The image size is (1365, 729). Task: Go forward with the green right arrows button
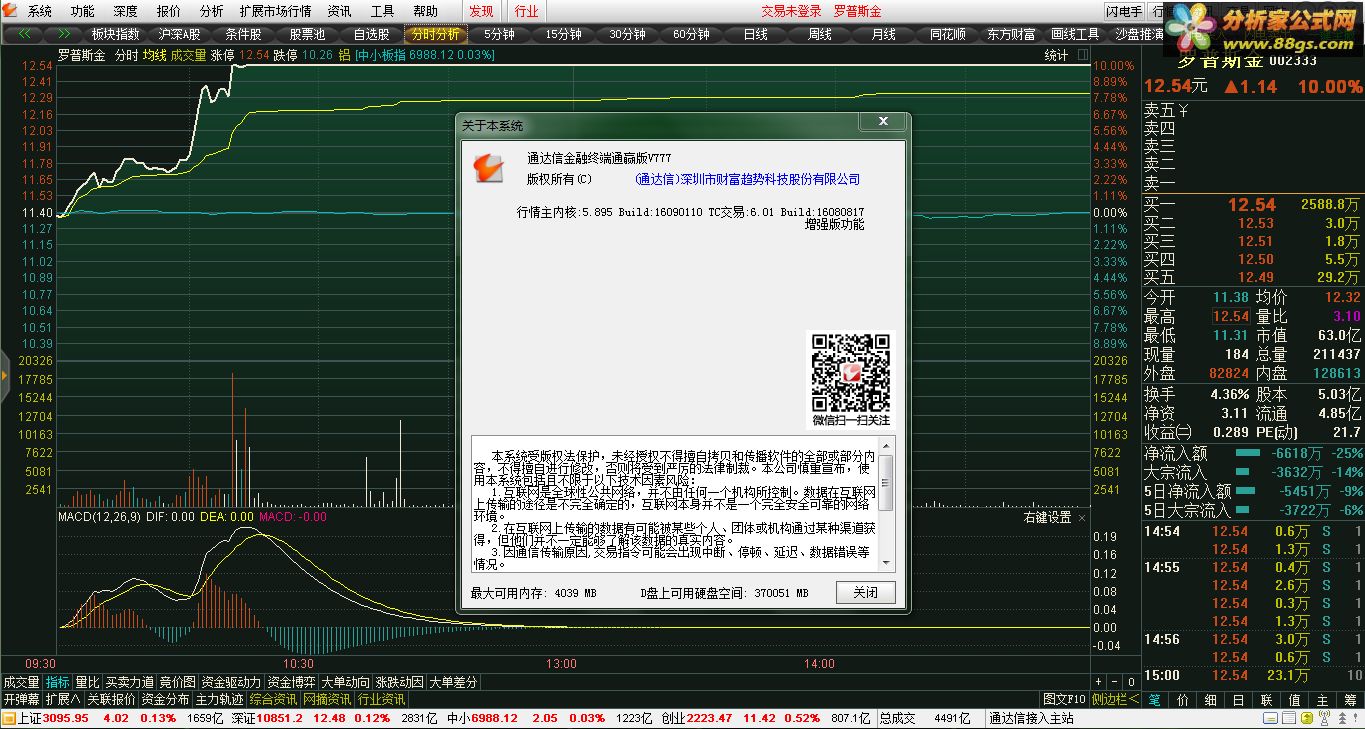64,34
